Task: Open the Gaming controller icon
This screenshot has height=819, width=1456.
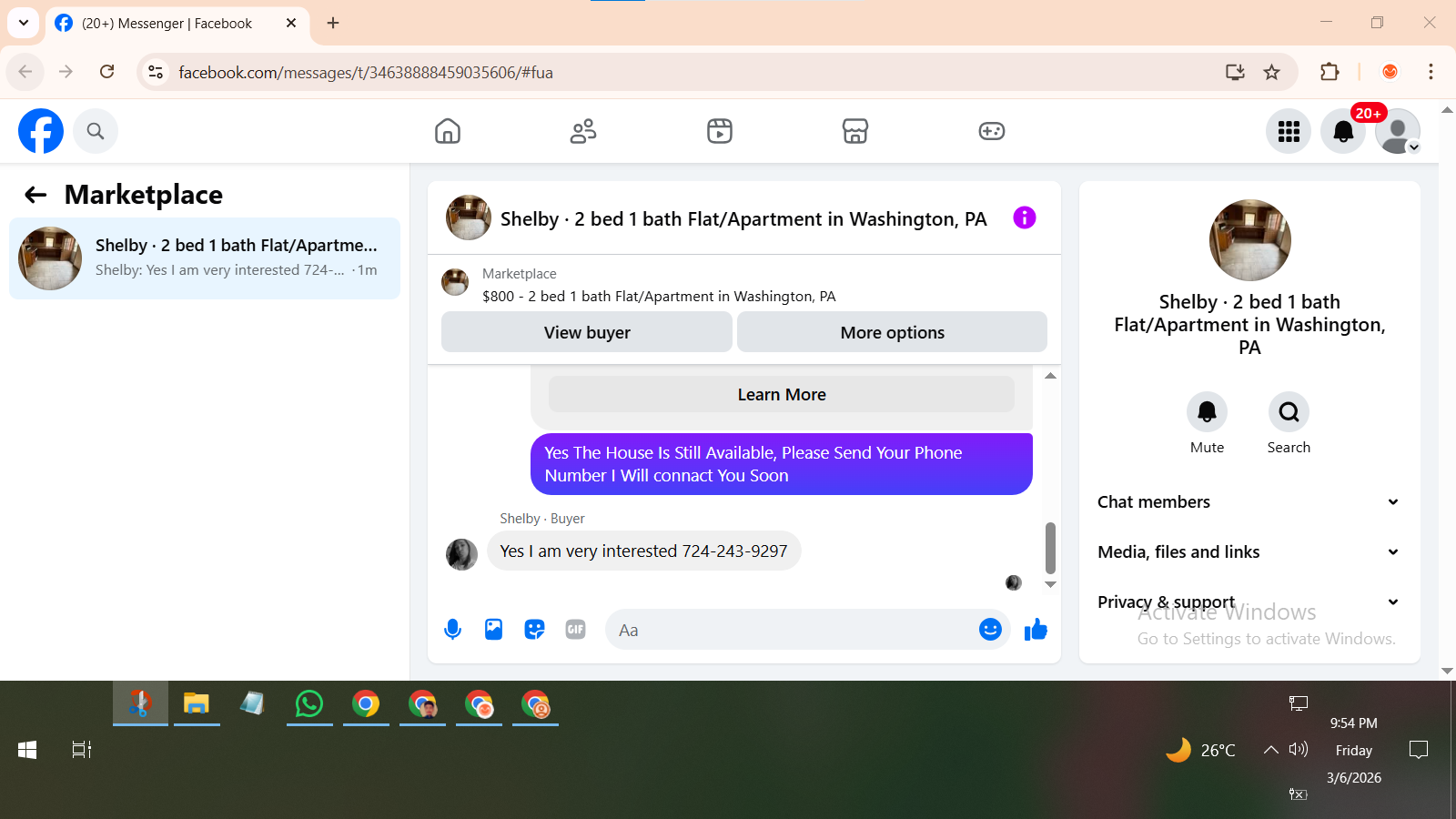Action: [992, 131]
